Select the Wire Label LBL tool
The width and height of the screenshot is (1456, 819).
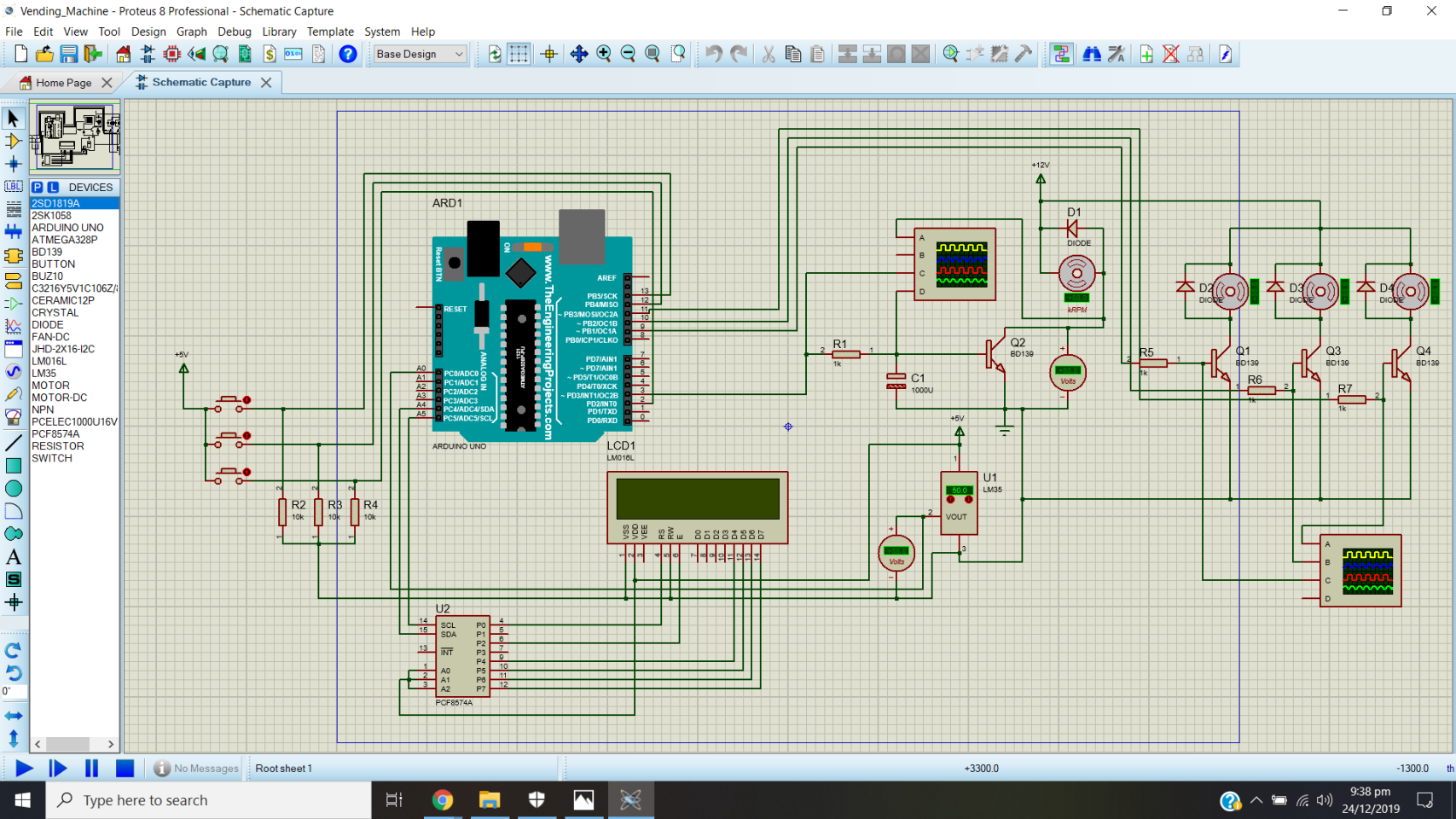tap(14, 186)
